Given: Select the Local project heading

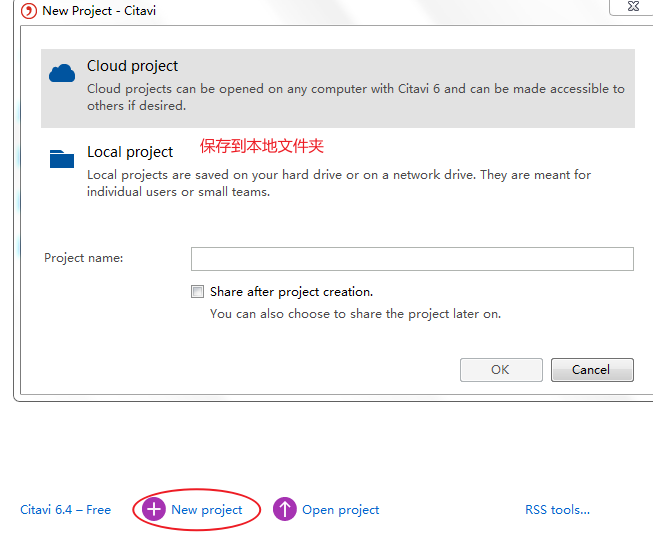Looking at the screenshot, I should tap(130, 152).
